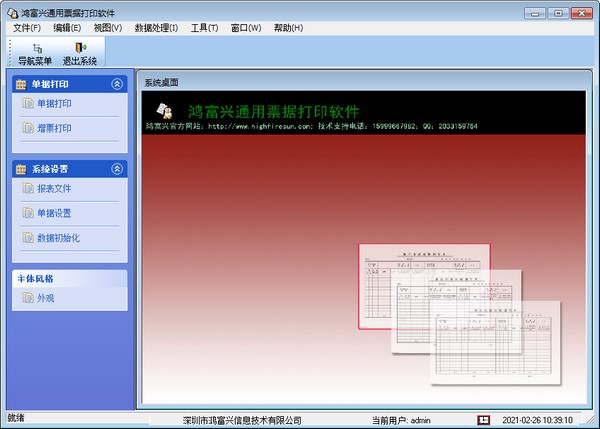This screenshot has height=429, width=600.
Task: Click 深圳市鸿富兴信息技术有限公司 in status bar
Action: [242, 421]
